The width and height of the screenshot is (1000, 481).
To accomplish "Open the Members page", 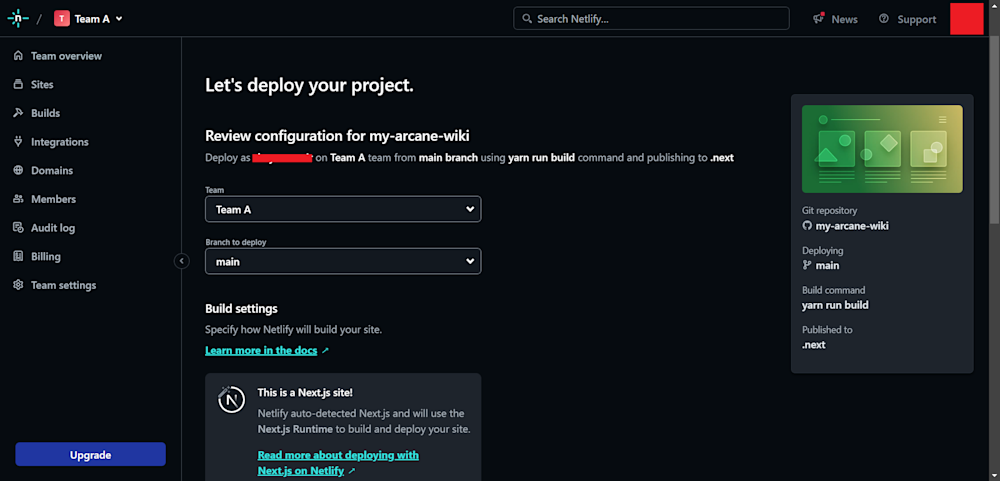I will point(54,199).
